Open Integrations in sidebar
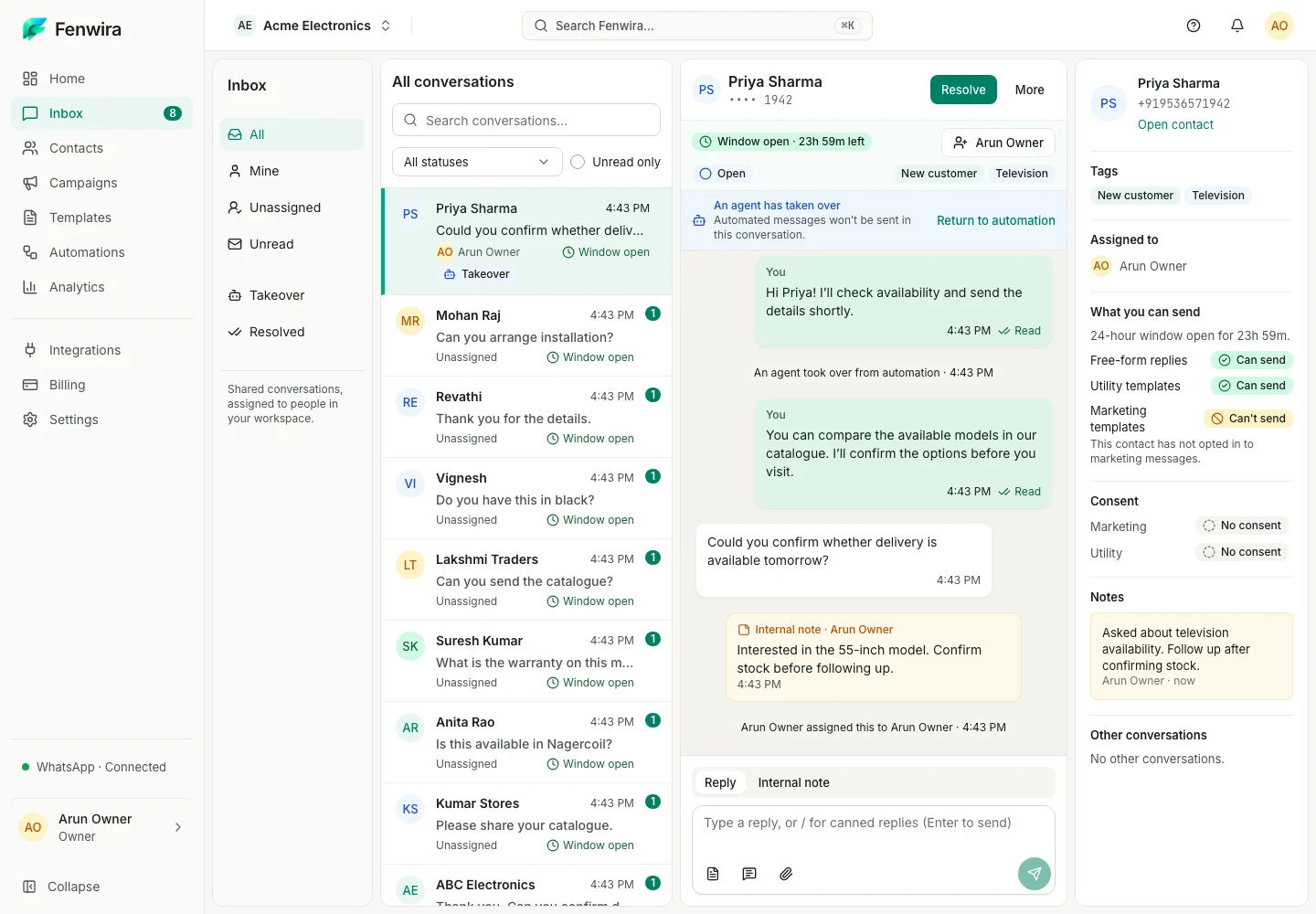This screenshot has width=1316, height=914. [101, 350]
